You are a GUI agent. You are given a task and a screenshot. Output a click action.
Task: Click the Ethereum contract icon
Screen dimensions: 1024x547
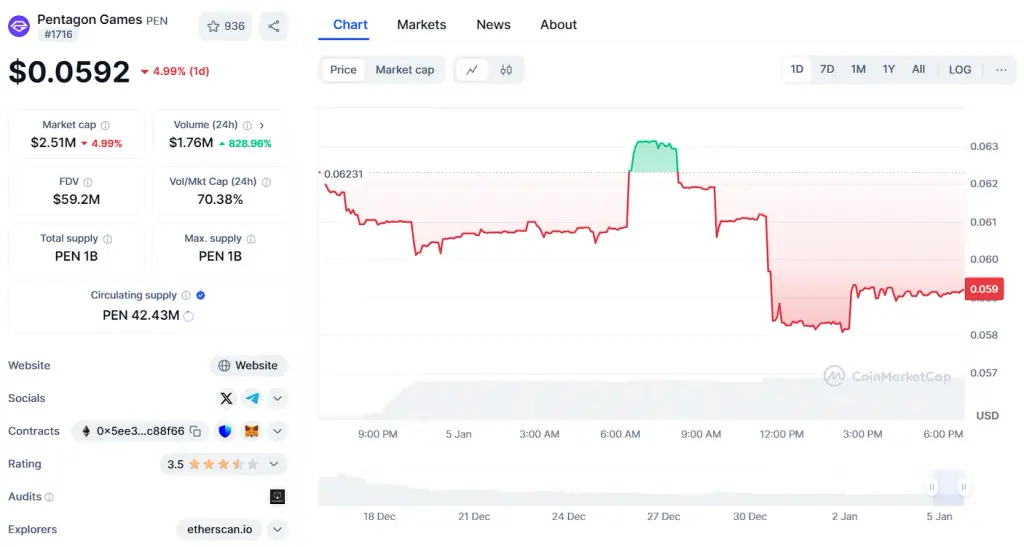point(86,431)
